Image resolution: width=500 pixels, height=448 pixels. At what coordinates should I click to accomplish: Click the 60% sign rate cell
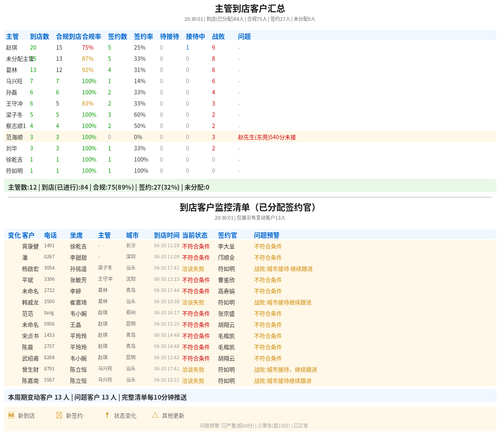click(x=140, y=115)
